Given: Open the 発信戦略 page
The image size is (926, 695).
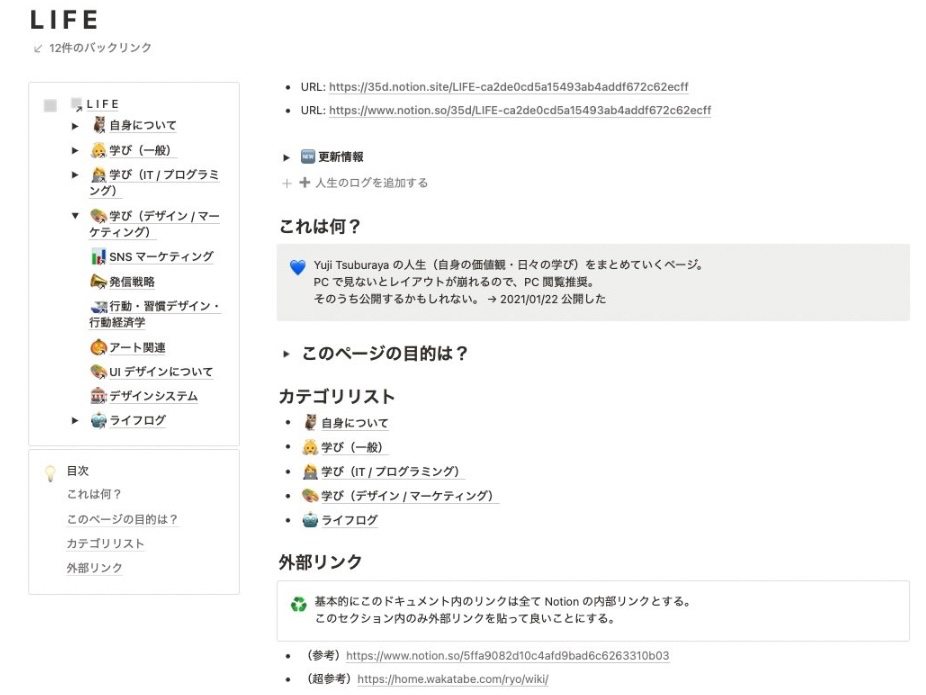Looking at the screenshot, I should tap(132, 282).
